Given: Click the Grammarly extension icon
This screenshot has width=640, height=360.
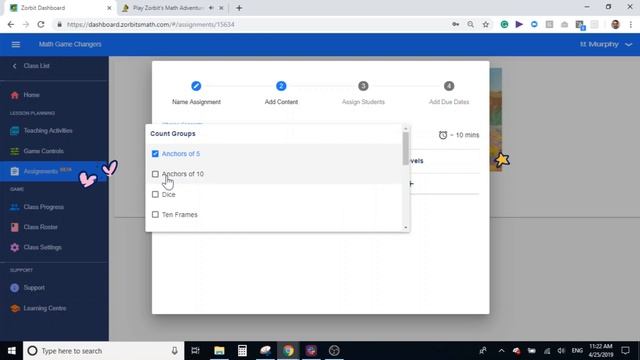Looking at the screenshot, I should tap(504, 24).
